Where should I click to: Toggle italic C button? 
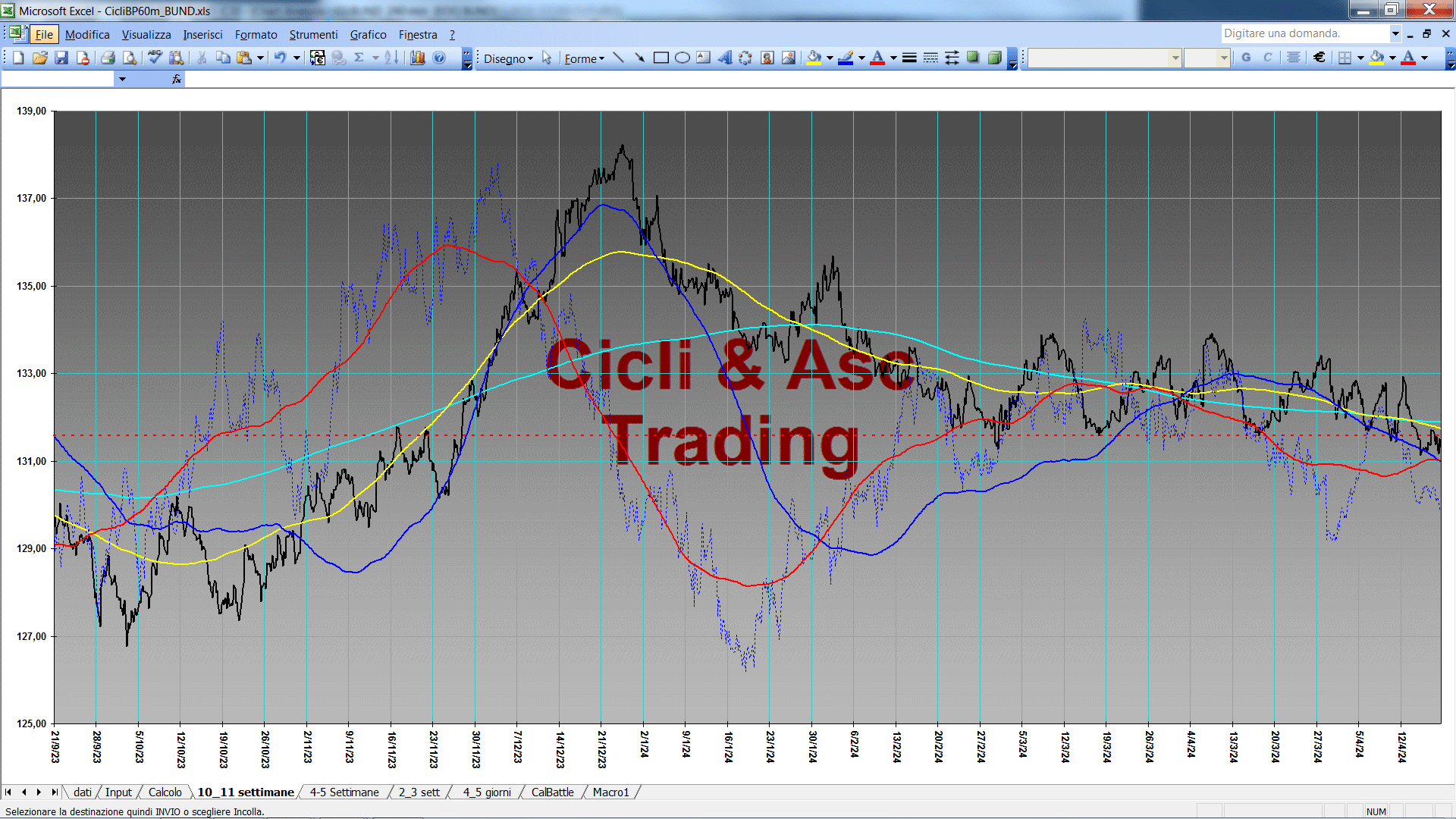[x=1267, y=58]
